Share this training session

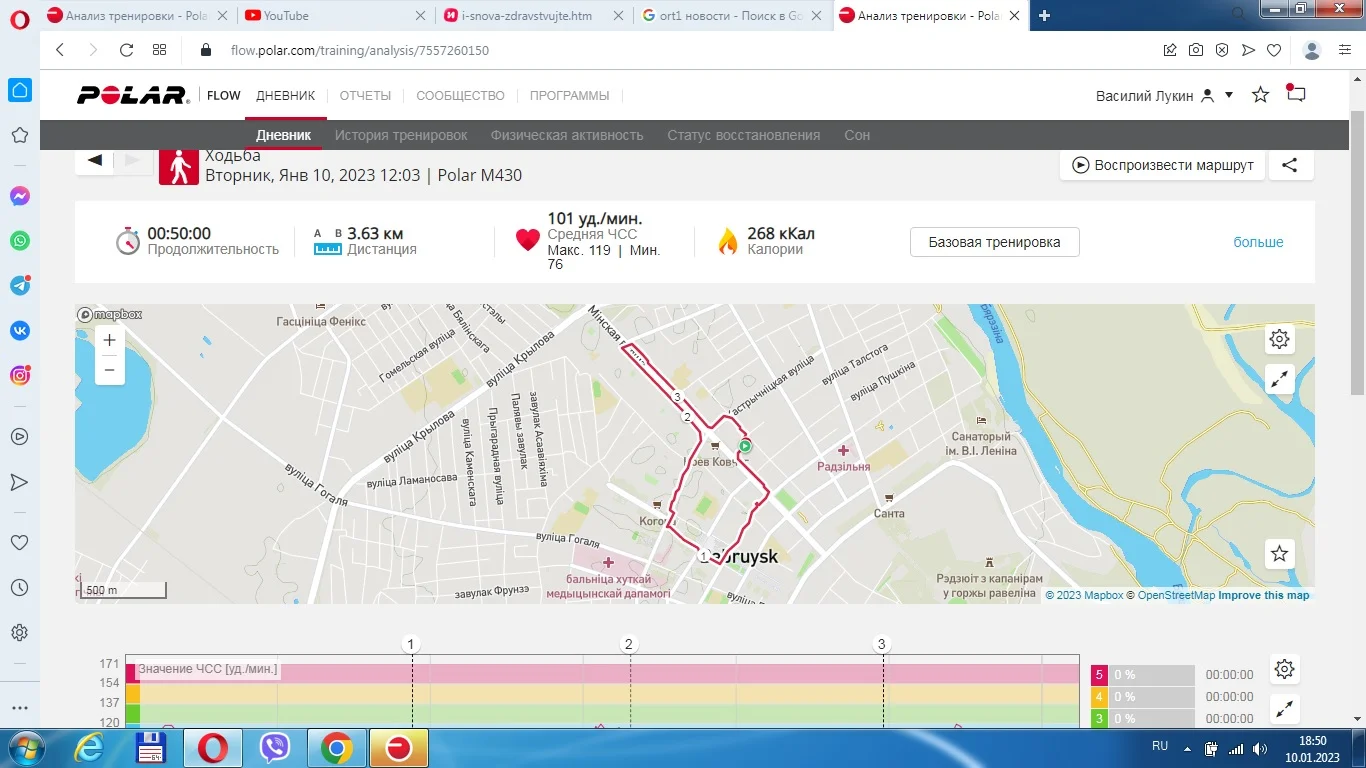click(1291, 165)
